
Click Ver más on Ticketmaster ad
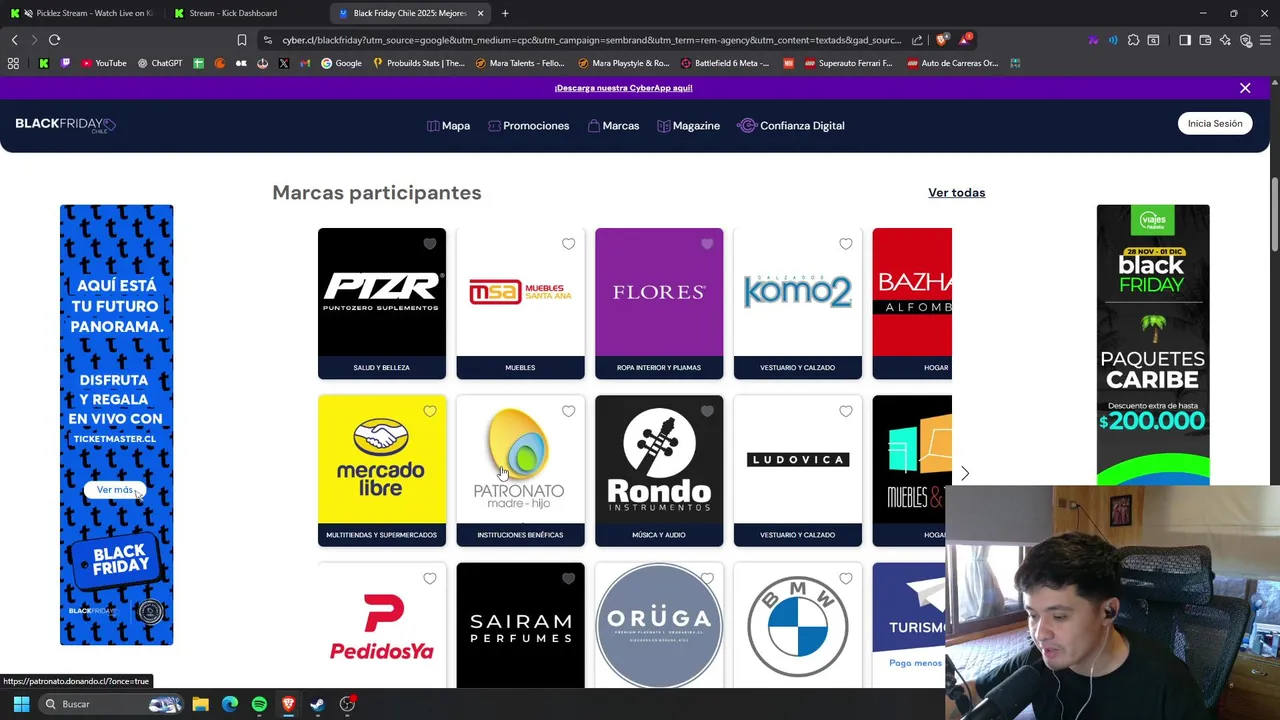tap(114, 490)
